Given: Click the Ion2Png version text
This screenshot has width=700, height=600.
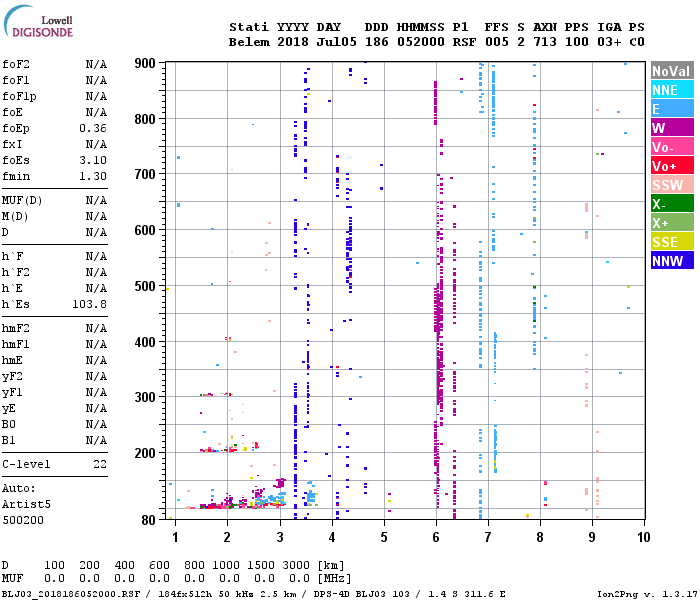Looking at the screenshot, I should point(647,594).
